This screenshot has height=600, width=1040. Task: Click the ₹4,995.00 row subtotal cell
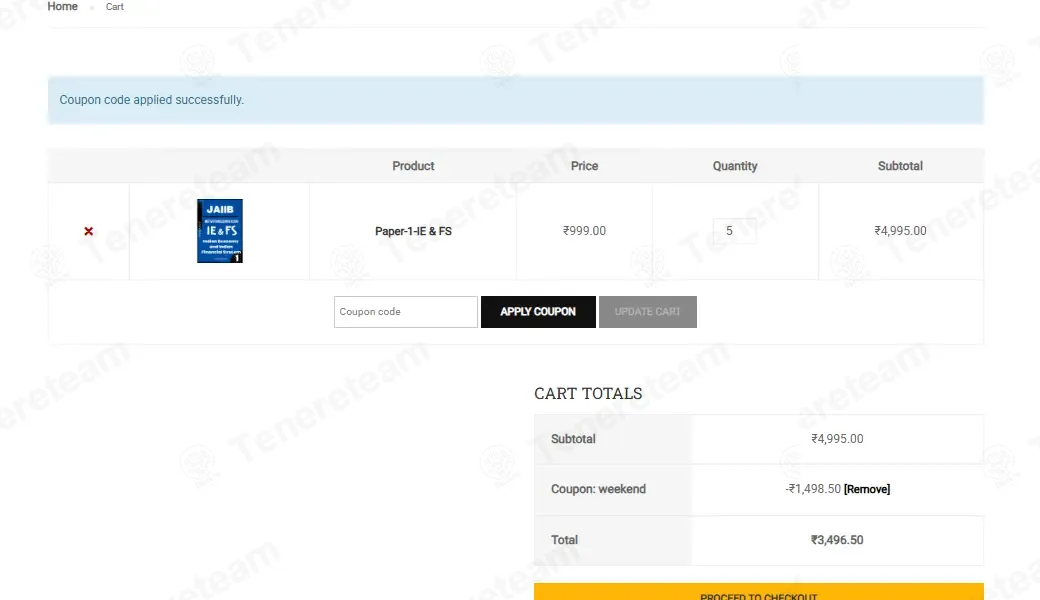tap(900, 231)
